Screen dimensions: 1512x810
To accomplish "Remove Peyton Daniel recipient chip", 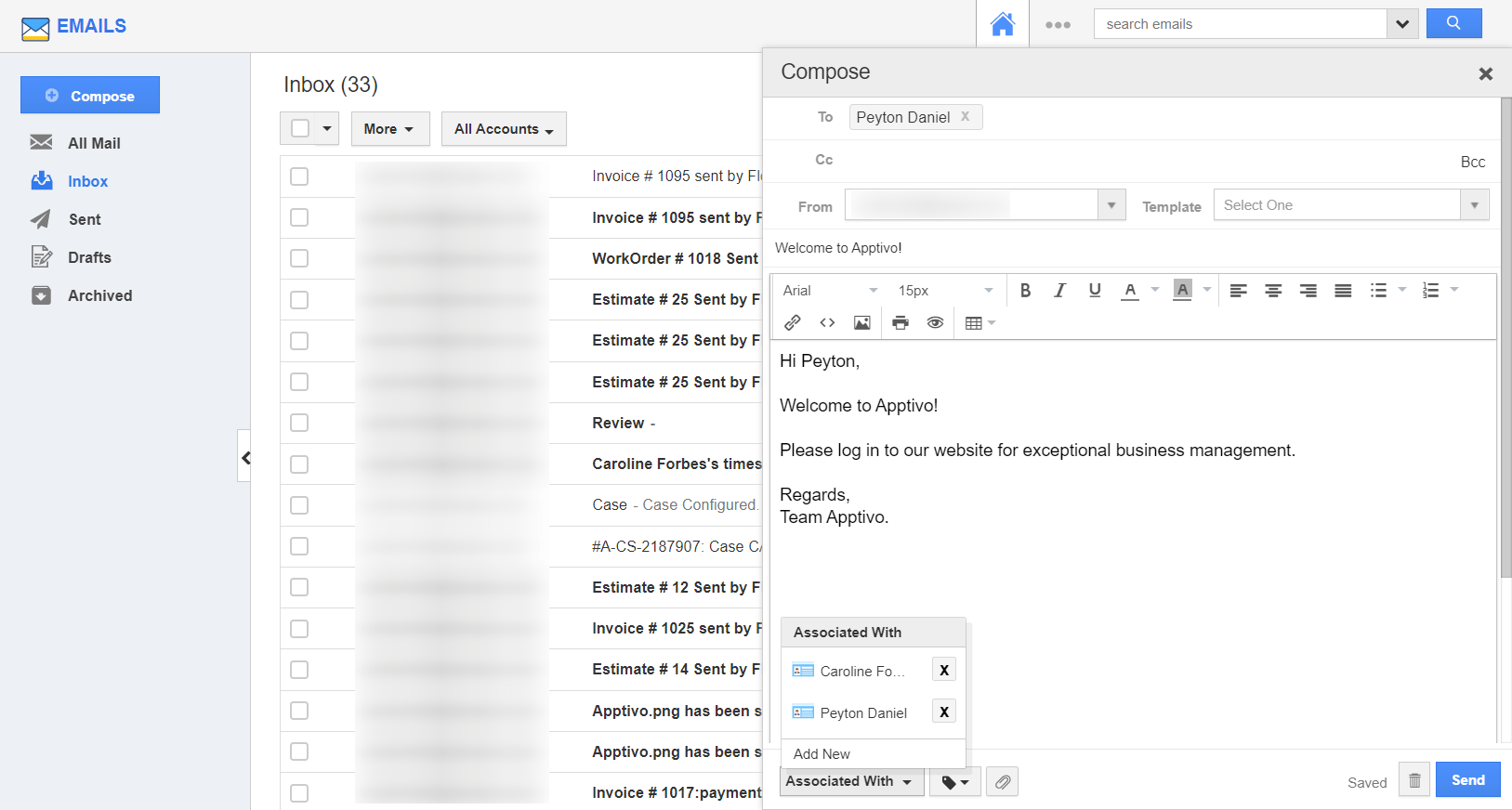I will 966,116.
